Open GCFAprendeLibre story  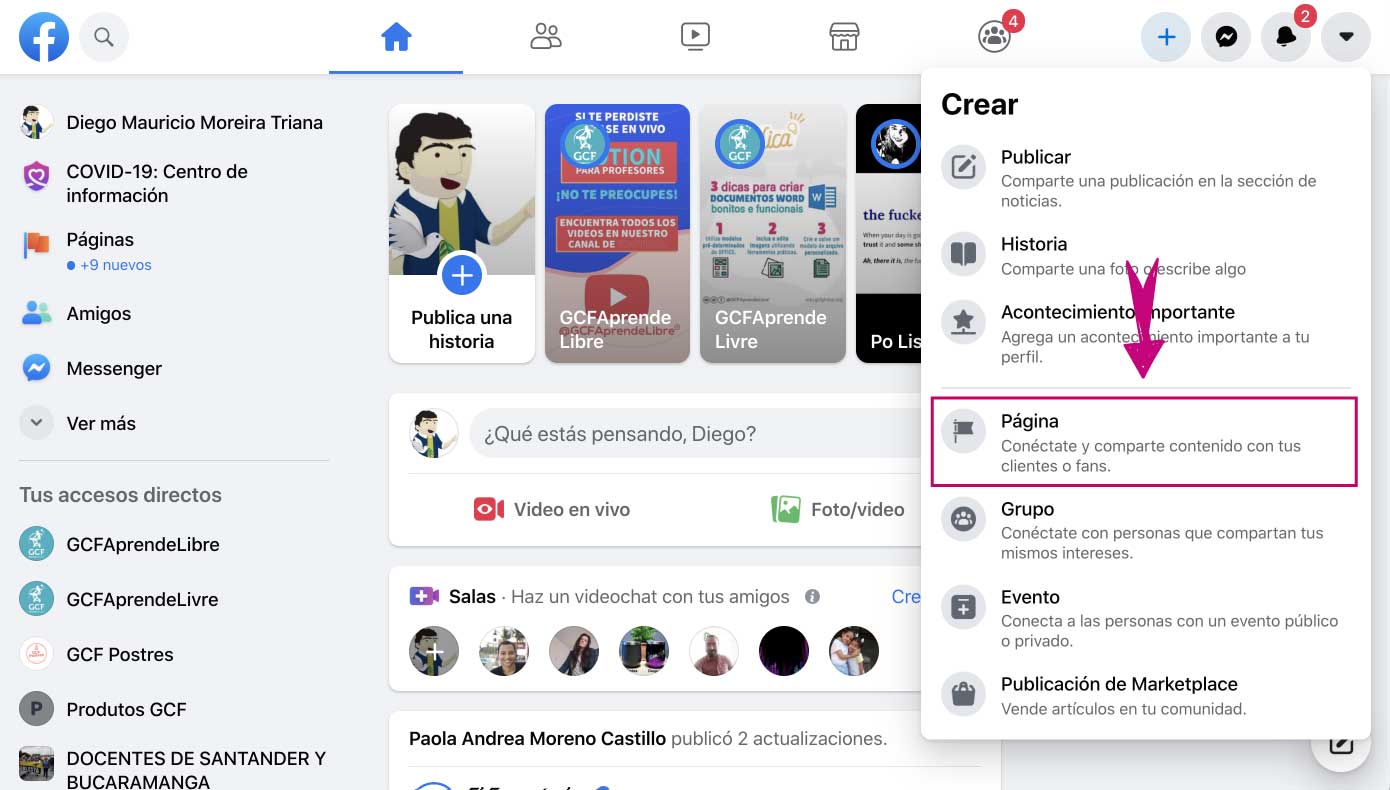point(617,233)
